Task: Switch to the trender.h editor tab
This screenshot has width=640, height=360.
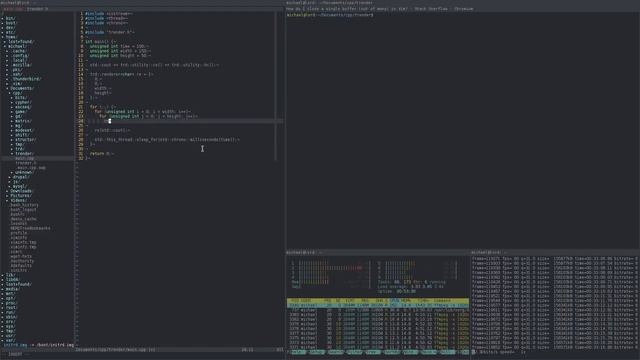Action: point(37,9)
